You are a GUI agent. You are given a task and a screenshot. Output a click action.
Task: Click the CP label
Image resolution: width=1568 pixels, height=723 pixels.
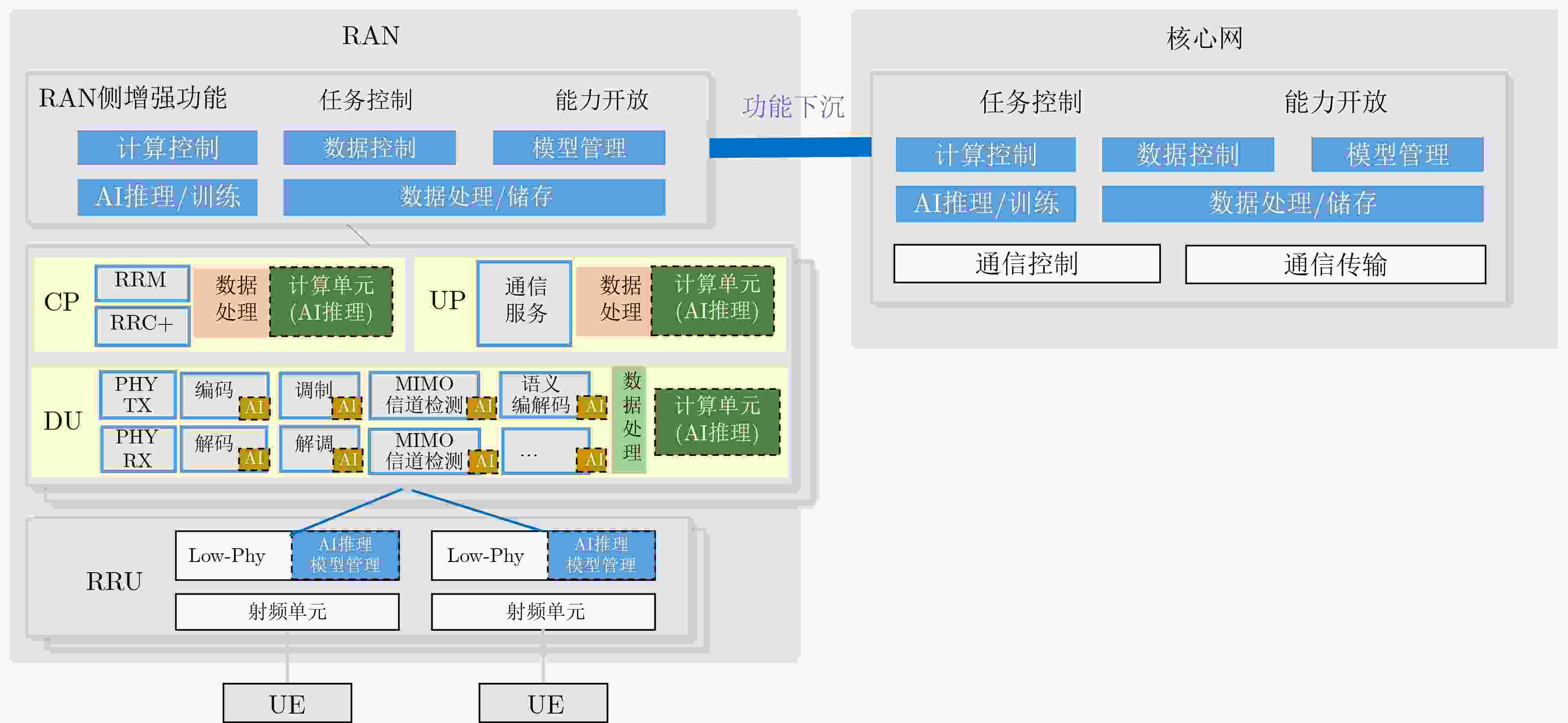point(62,302)
